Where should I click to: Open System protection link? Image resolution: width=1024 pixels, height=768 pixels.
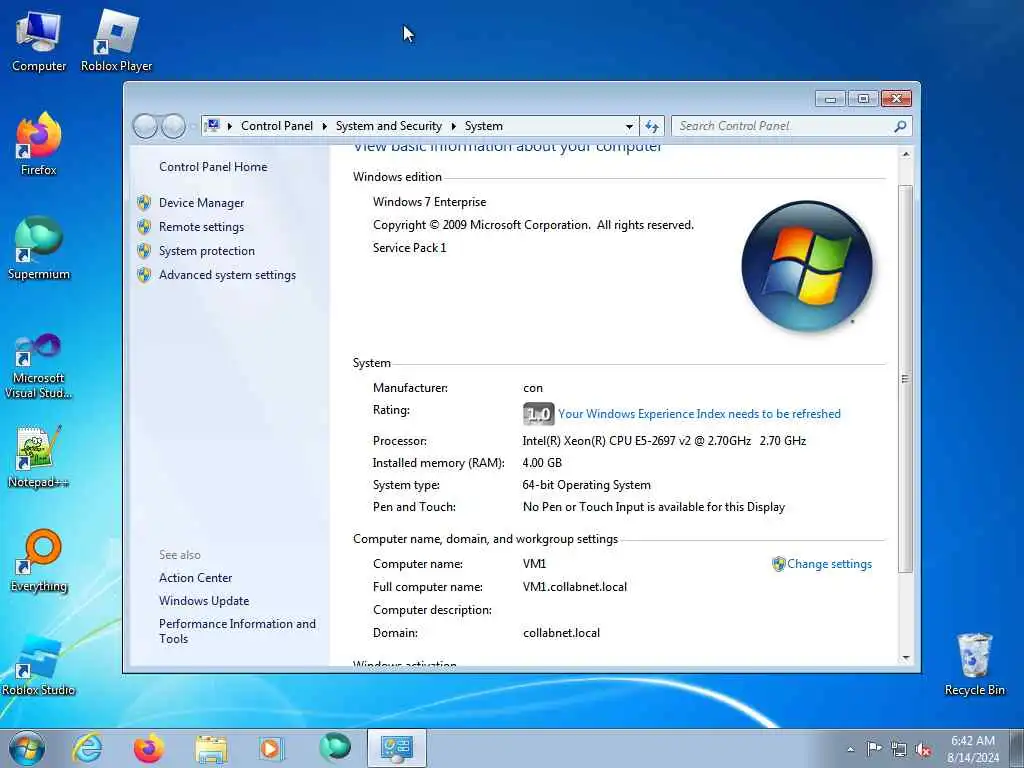207,251
